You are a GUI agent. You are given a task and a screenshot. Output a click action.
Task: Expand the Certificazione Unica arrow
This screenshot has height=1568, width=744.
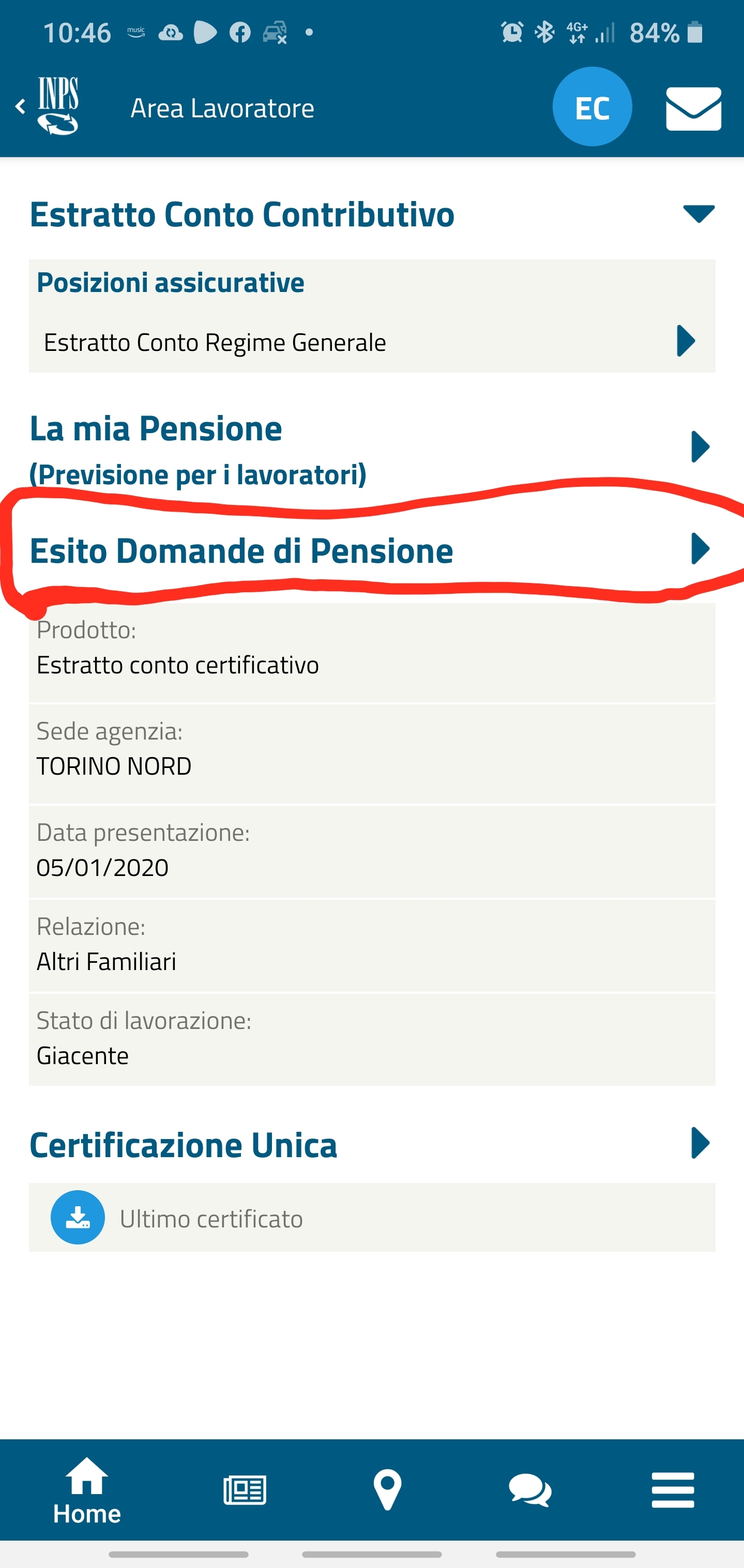tap(700, 1143)
